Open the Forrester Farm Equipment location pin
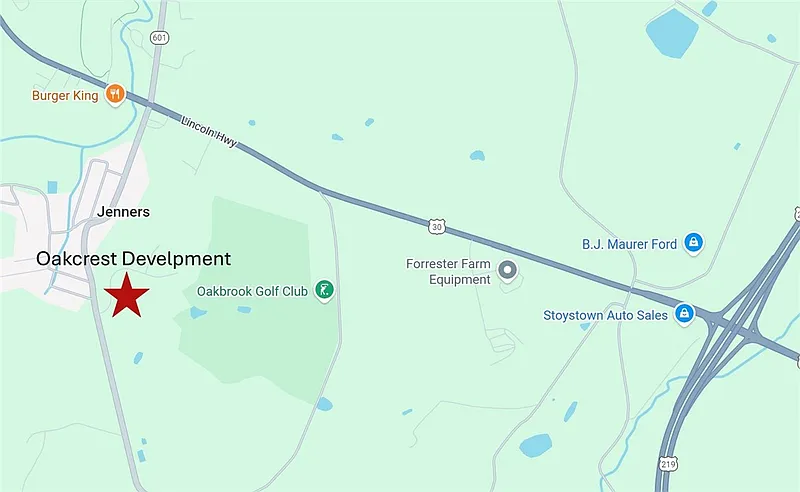 tap(507, 270)
